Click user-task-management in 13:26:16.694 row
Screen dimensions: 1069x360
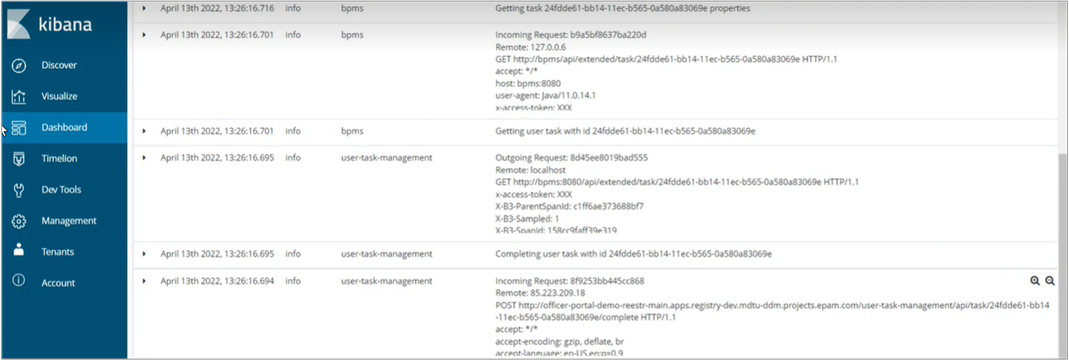coord(387,280)
